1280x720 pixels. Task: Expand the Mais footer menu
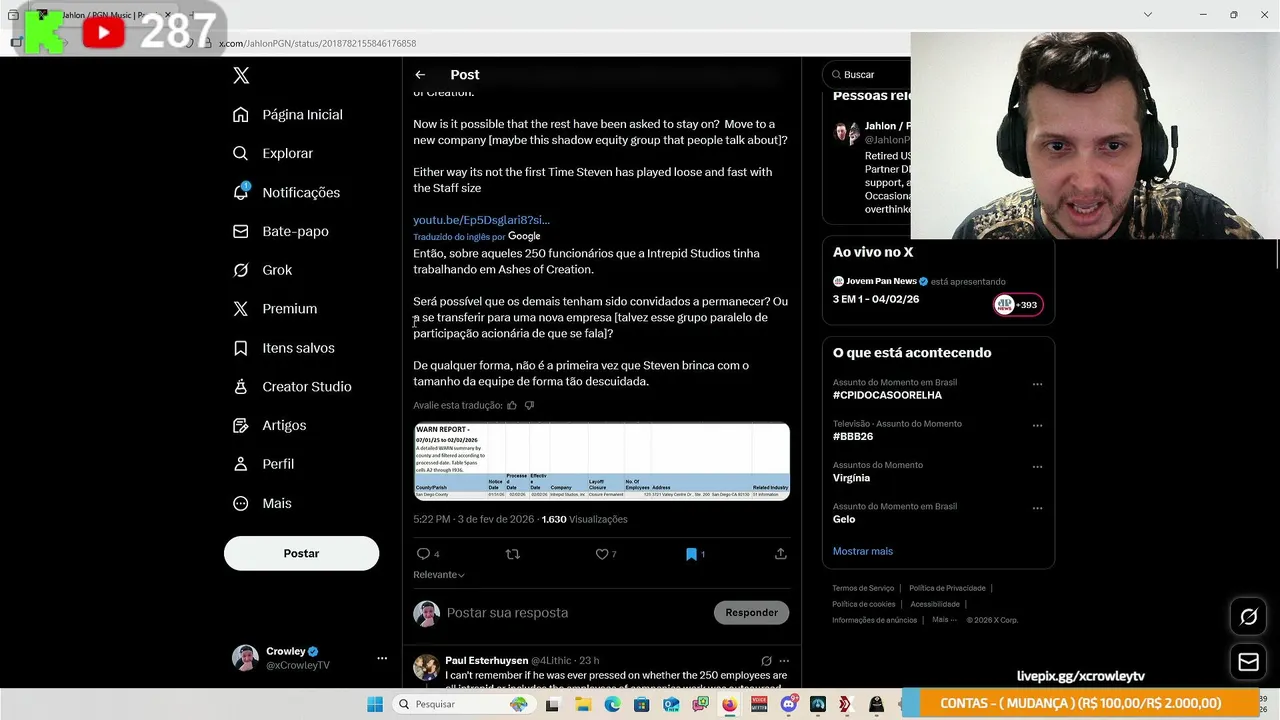click(944, 620)
